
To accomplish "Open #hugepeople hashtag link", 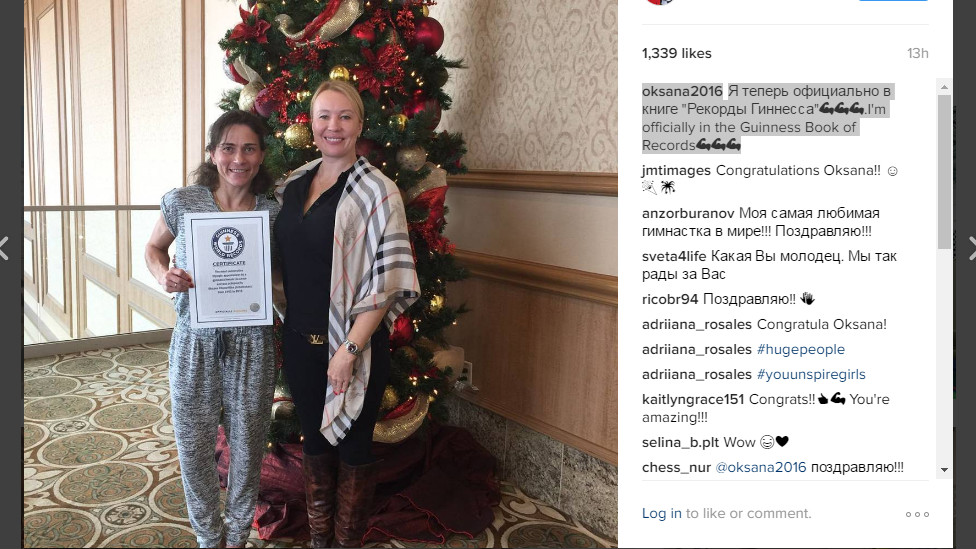I will 800,349.
